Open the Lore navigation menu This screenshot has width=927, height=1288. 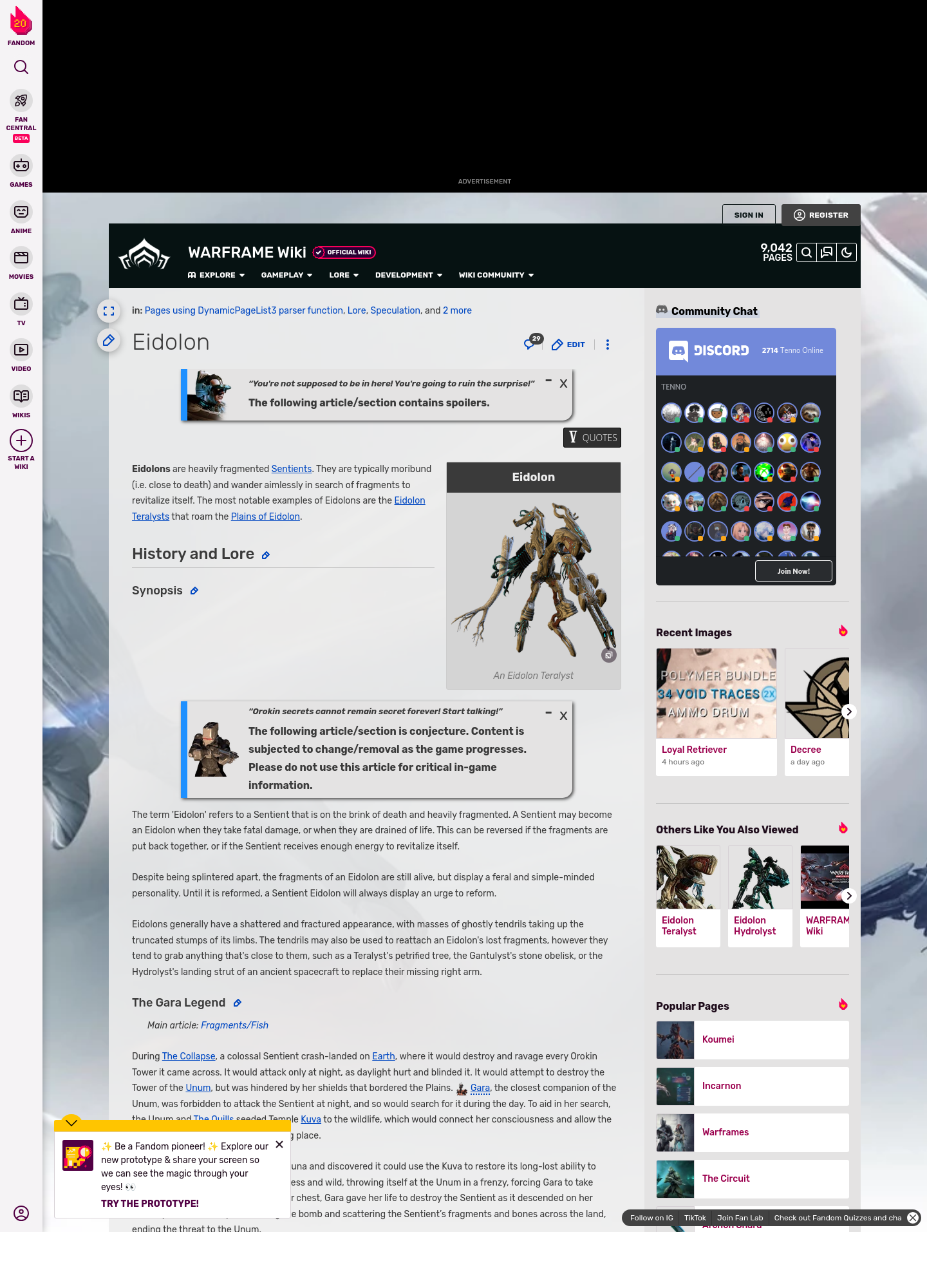coord(343,275)
